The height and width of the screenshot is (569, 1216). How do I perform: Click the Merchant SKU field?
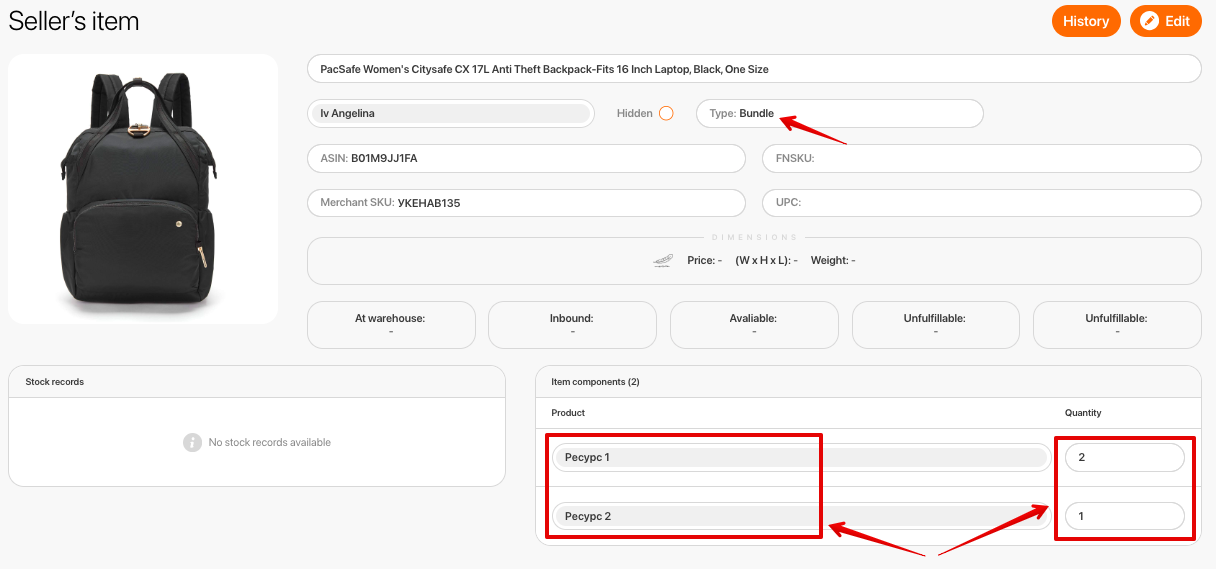point(526,203)
